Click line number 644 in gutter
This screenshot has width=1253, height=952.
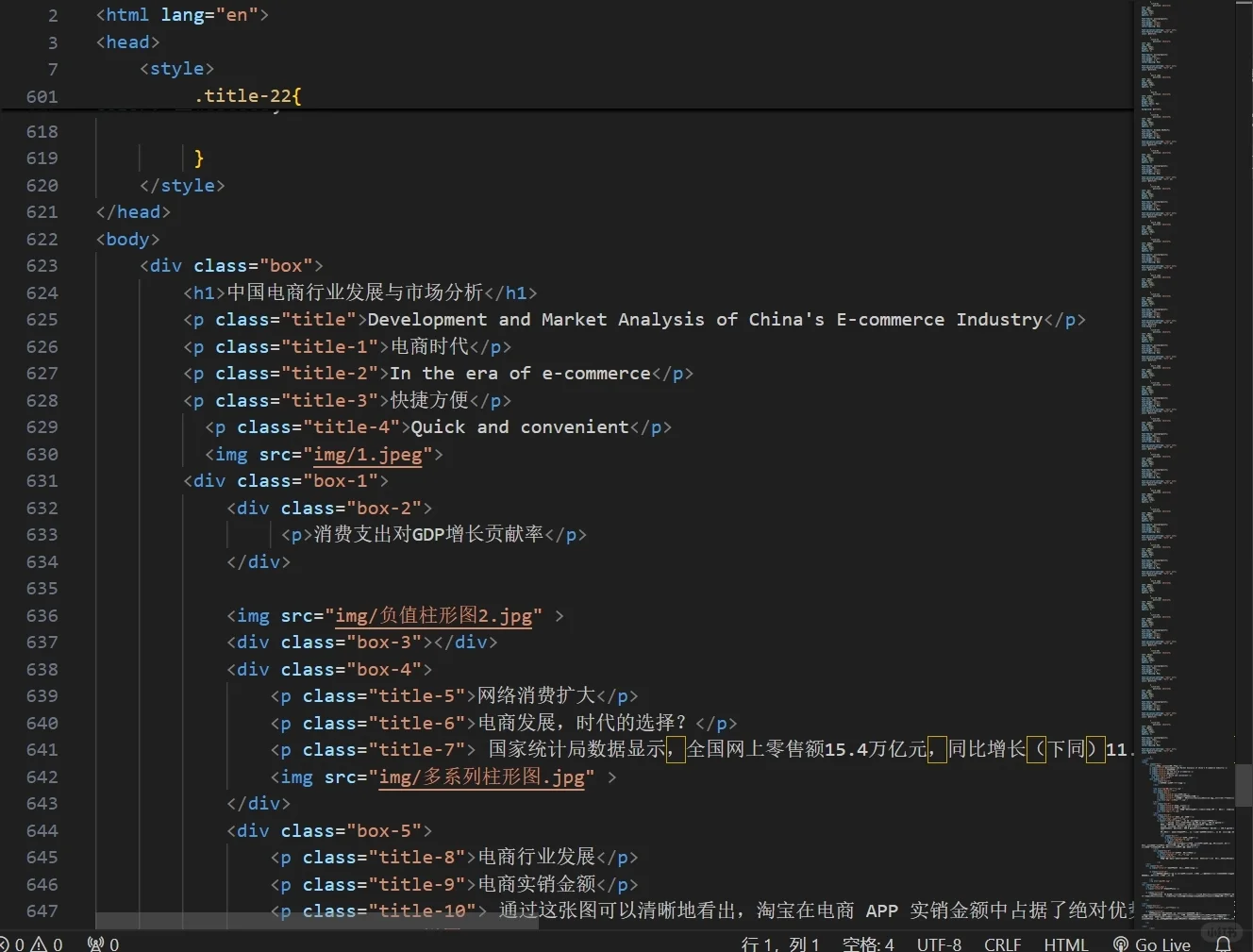pyautogui.click(x=42, y=831)
